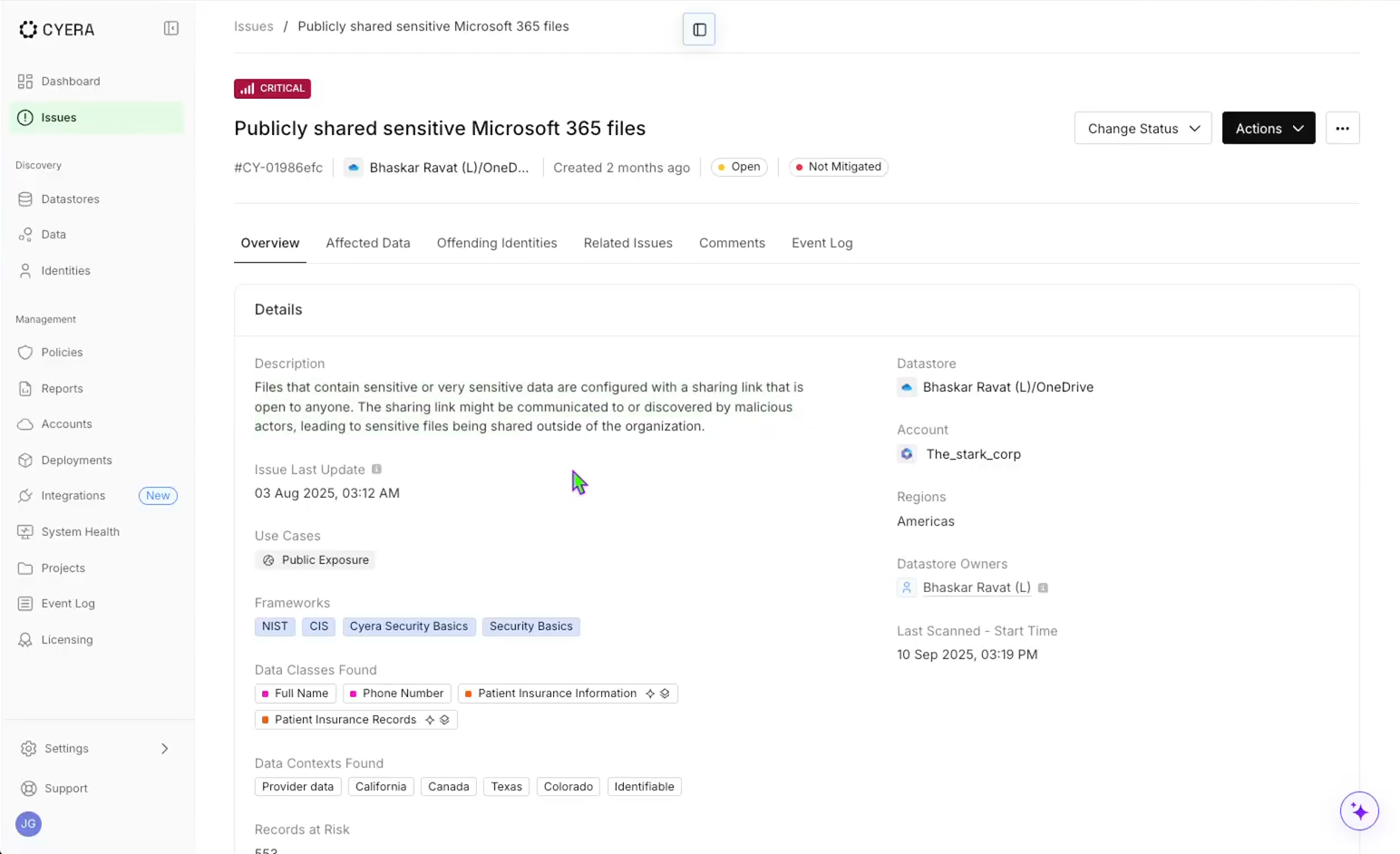Viewport: 1400px width, 854px height.
Task: Open the Actions dropdown menu
Action: coord(1268,129)
